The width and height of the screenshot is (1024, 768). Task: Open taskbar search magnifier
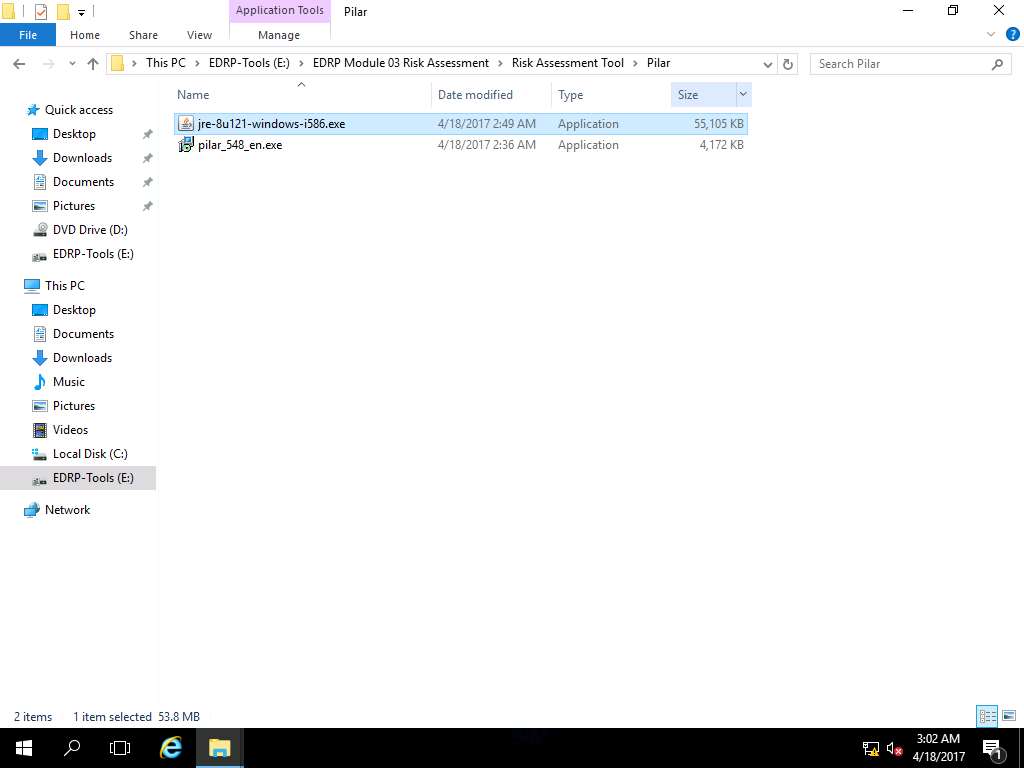[72, 748]
